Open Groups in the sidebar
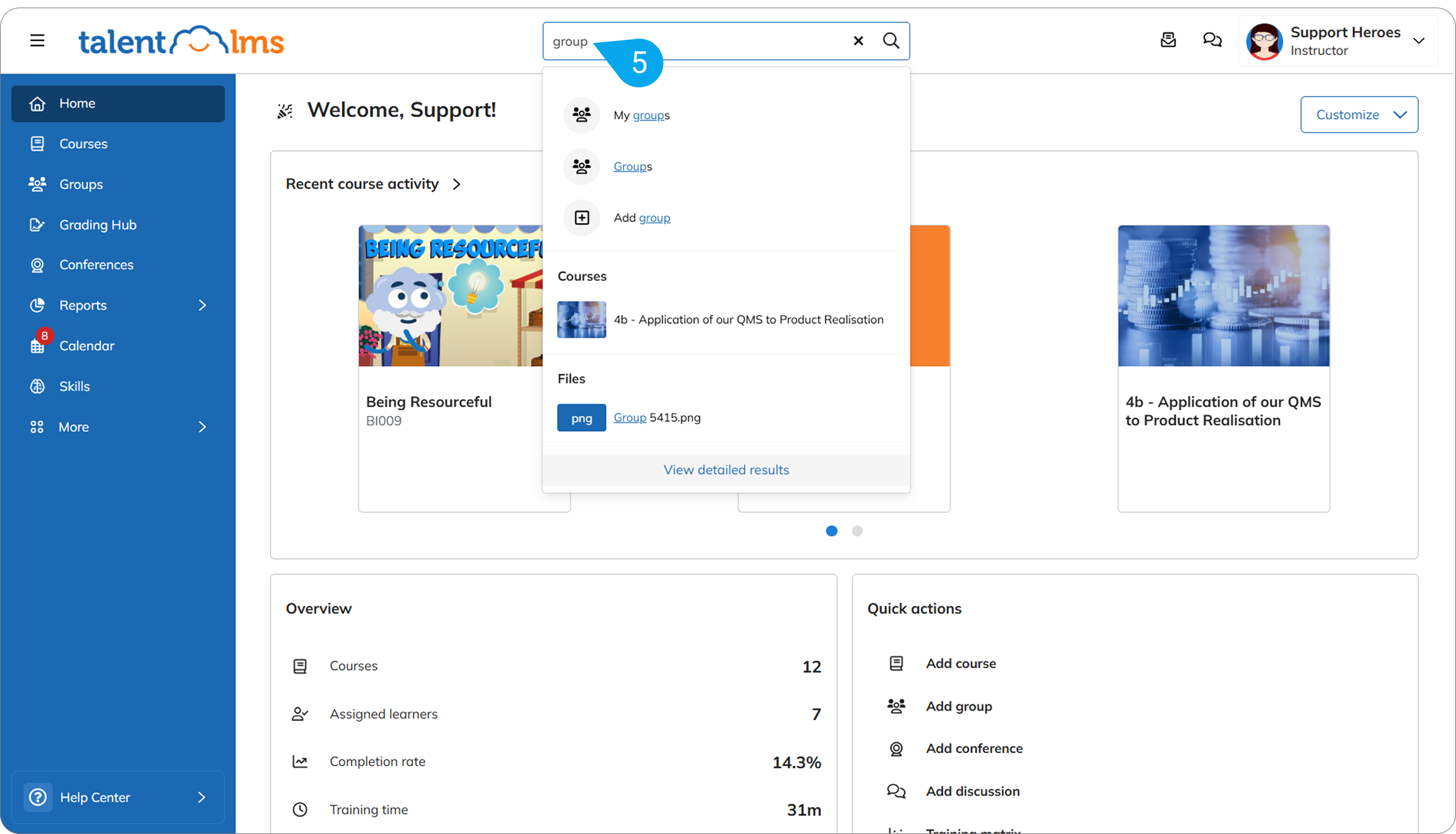The image size is (1456, 834). (118, 184)
